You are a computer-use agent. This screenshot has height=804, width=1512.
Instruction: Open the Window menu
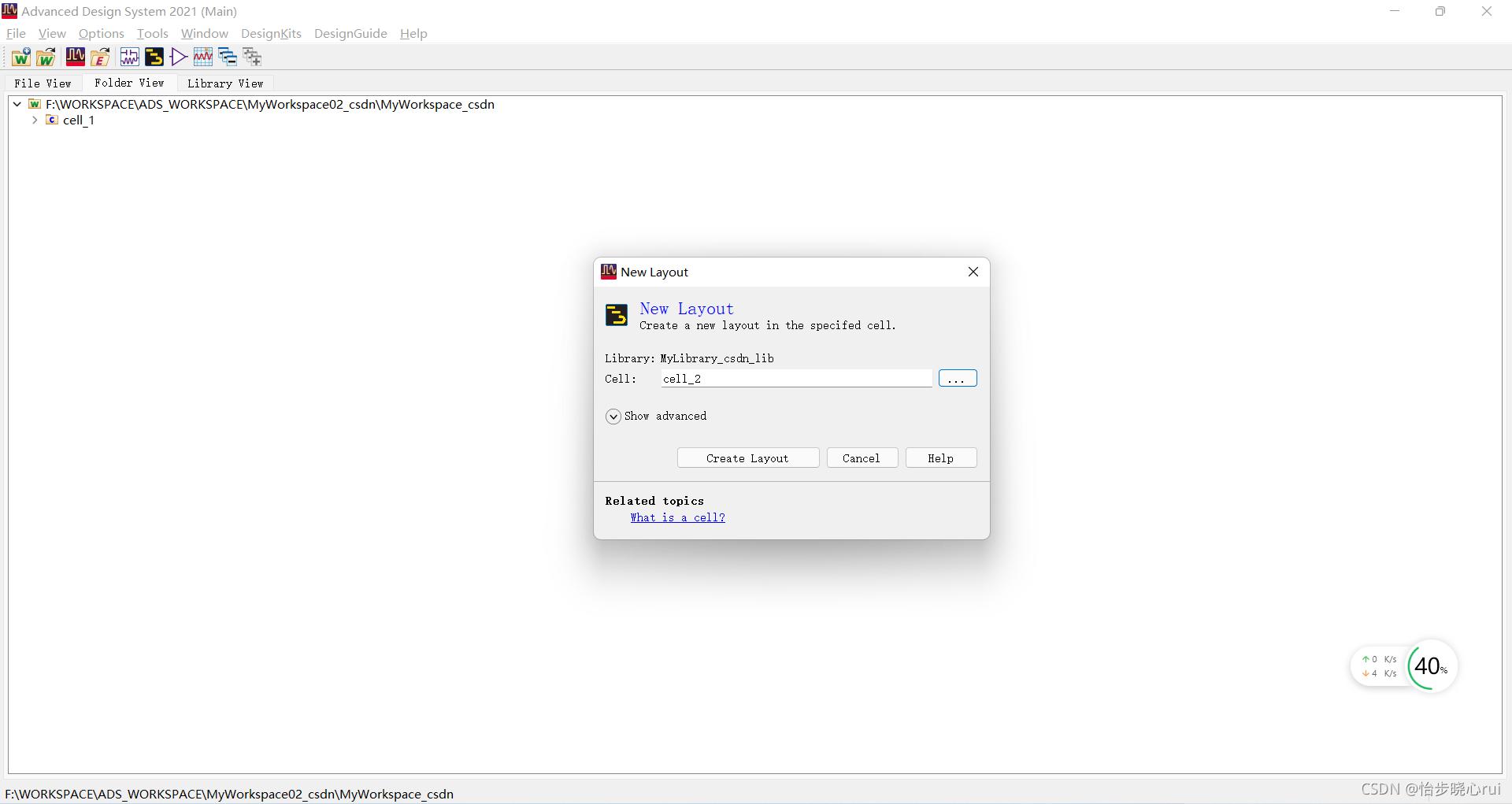pyautogui.click(x=205, y=33)
